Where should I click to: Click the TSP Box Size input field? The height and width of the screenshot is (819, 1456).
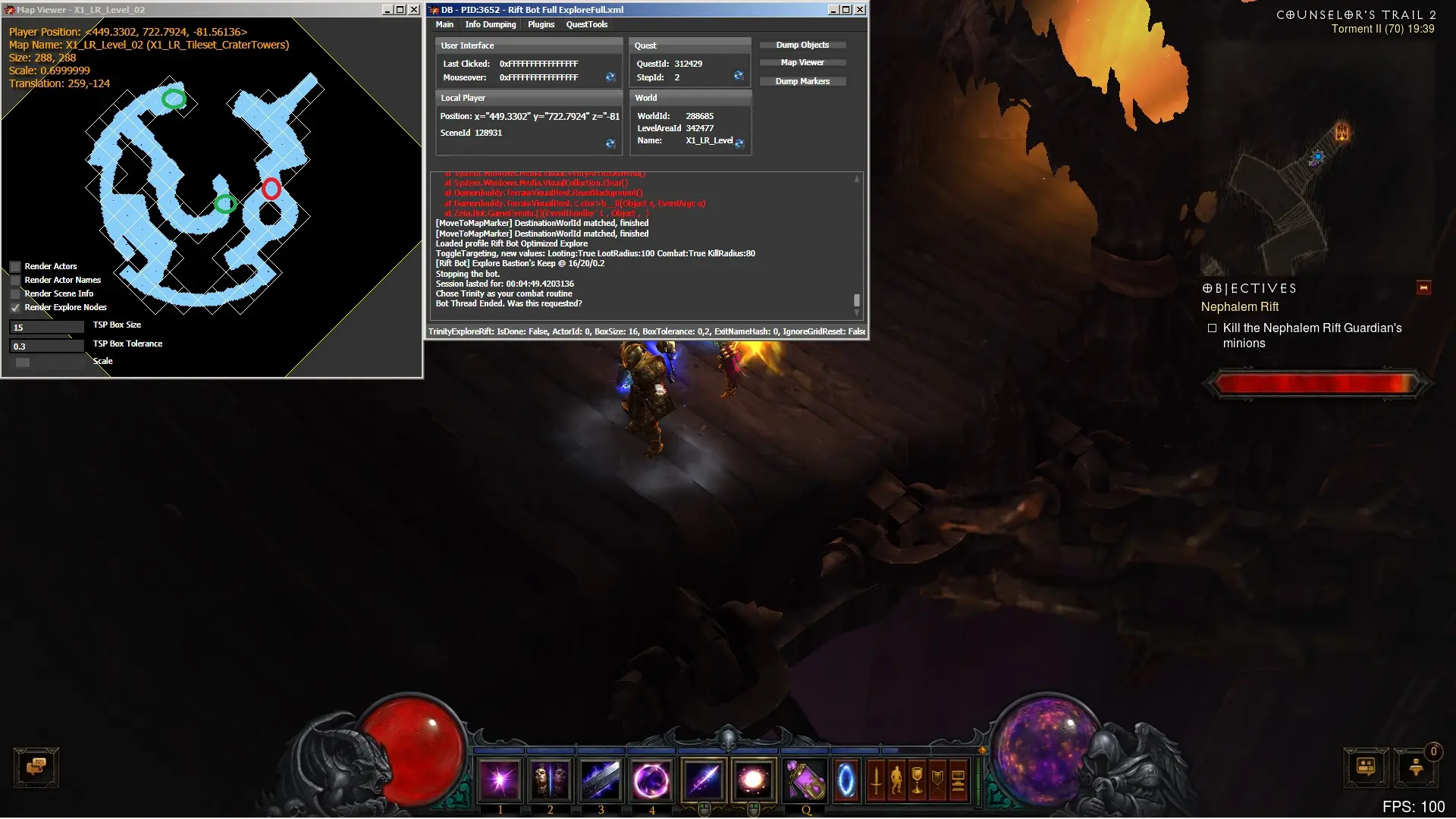tap(46, 328)
